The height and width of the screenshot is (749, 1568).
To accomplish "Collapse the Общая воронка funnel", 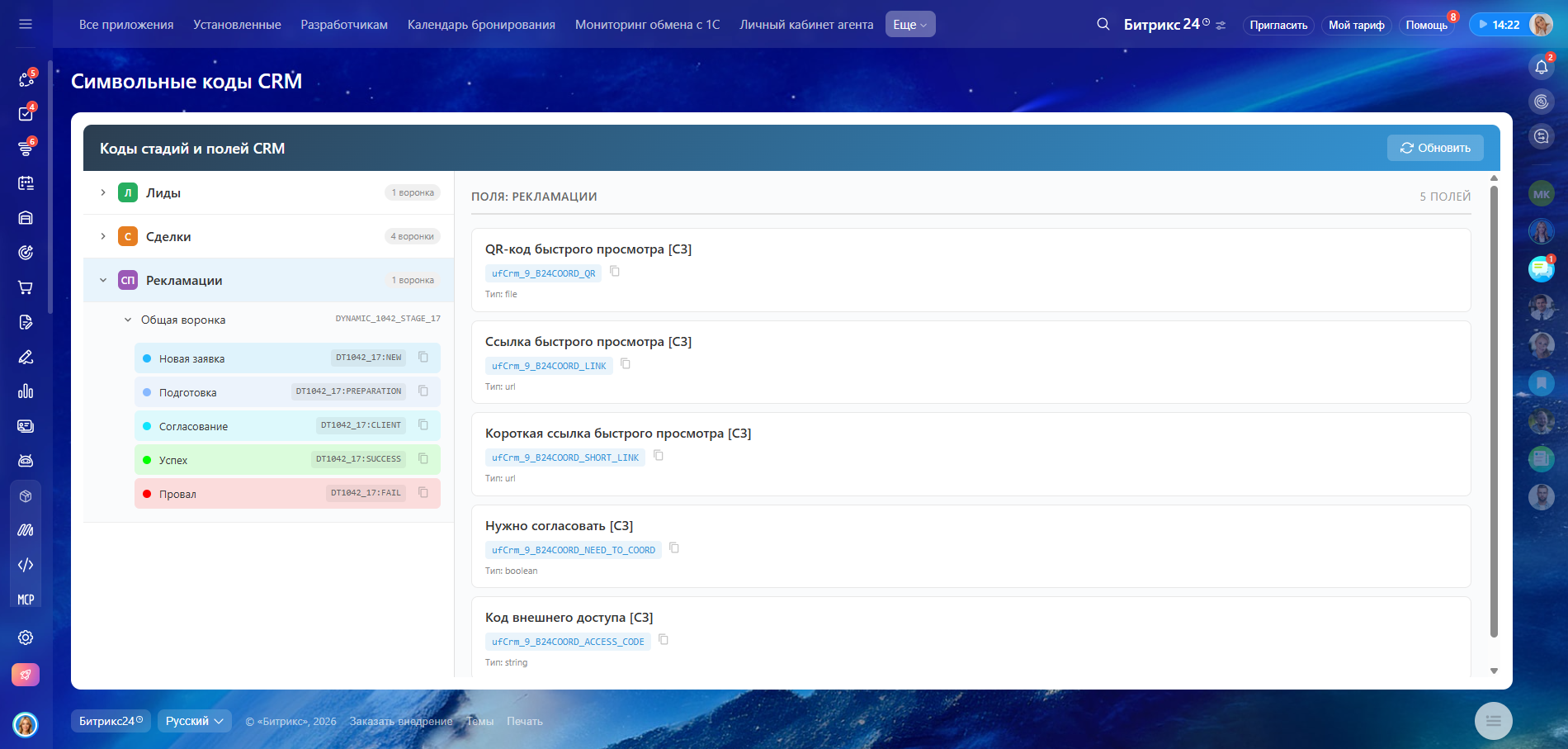I will 128,320.
